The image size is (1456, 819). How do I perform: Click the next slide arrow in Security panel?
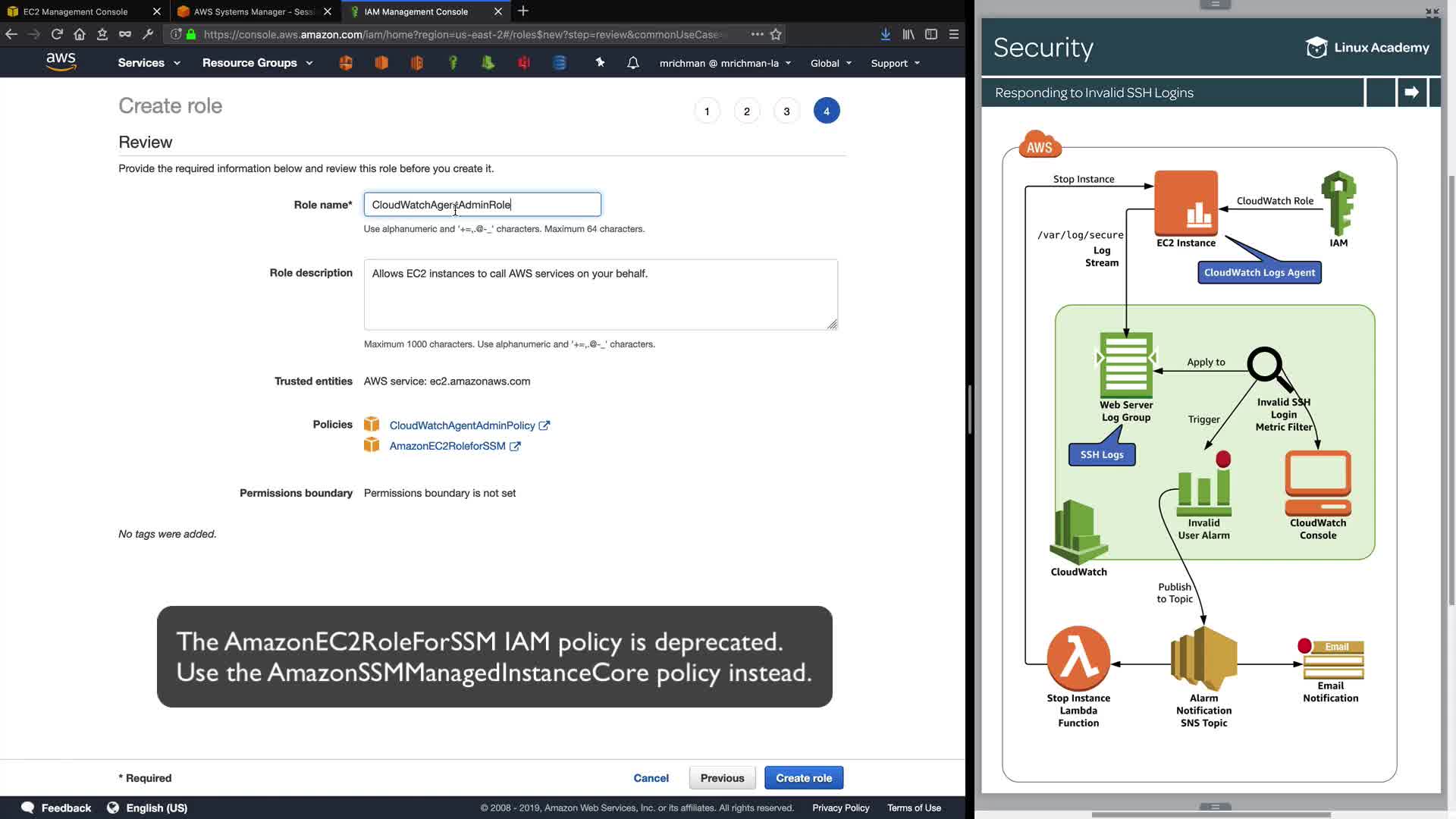point(1411,93)
